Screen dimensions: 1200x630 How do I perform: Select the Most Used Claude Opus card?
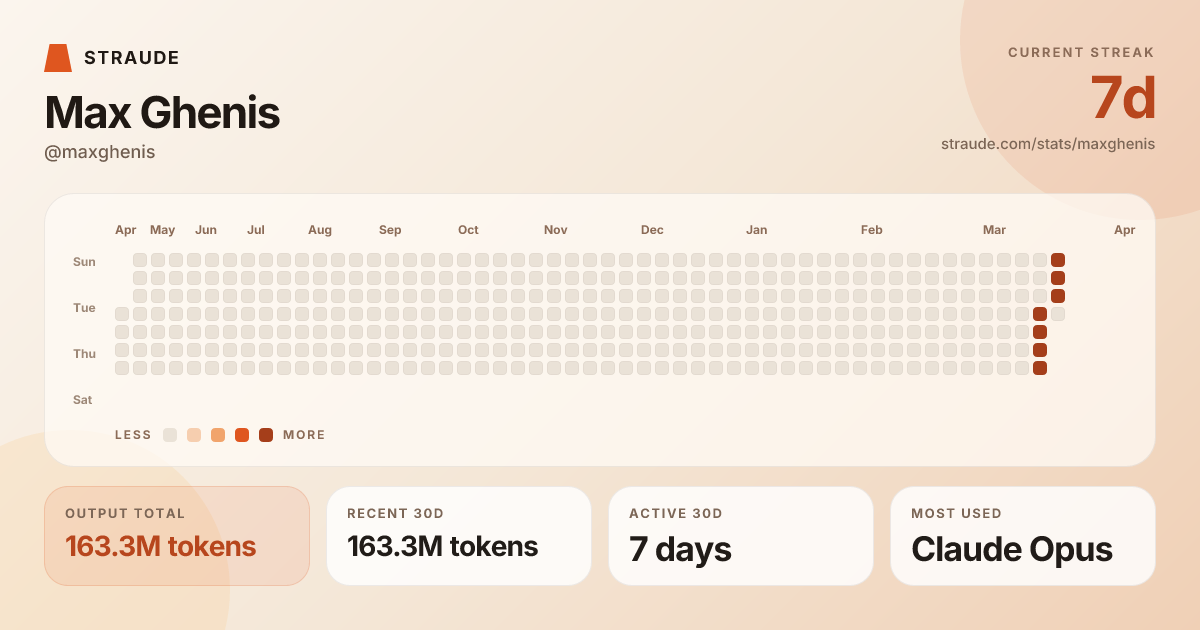point(1023,535)
